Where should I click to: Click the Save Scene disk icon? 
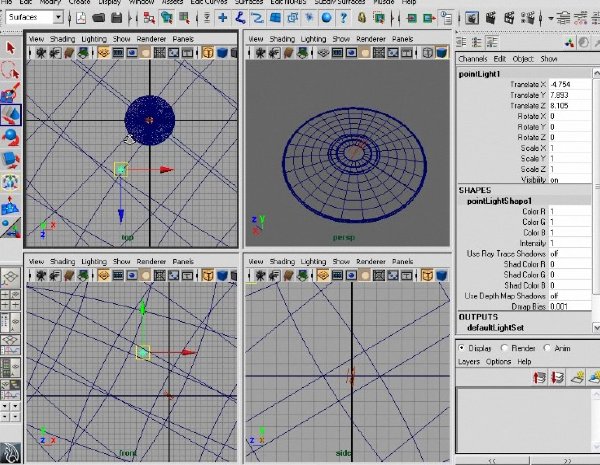pos(117,18)
